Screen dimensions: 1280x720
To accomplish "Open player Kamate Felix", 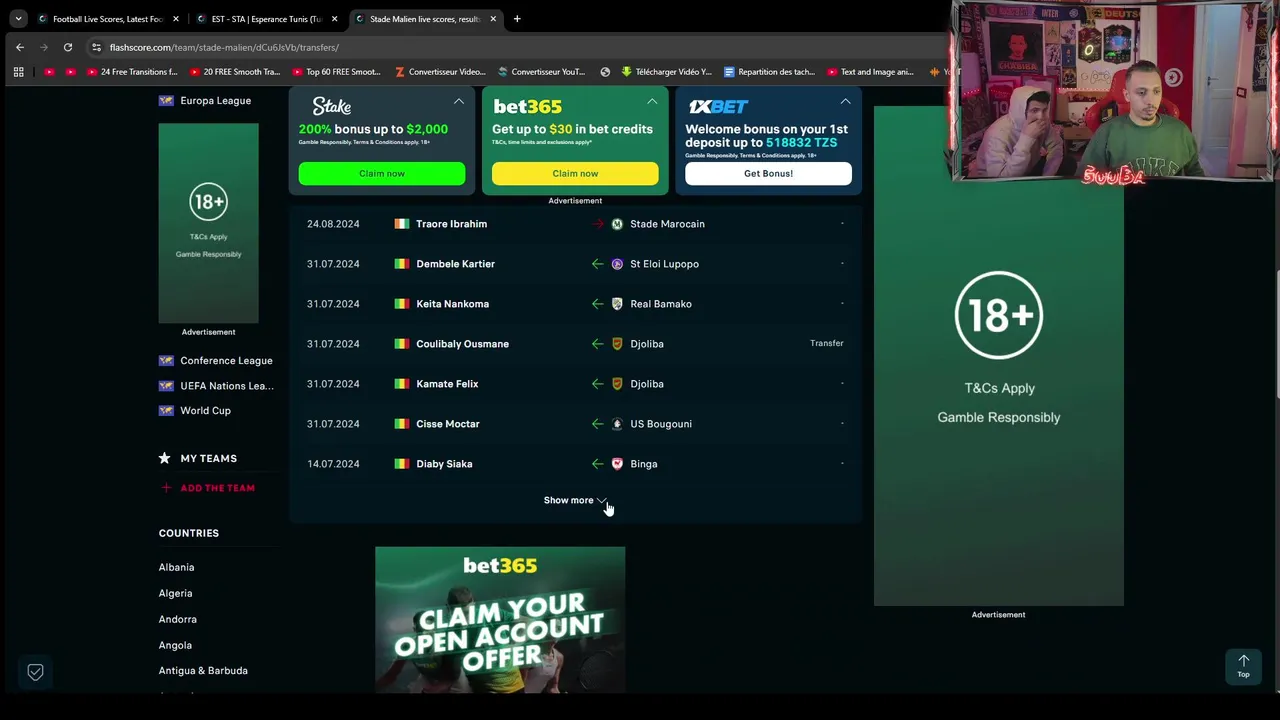I will pos(447,384).
